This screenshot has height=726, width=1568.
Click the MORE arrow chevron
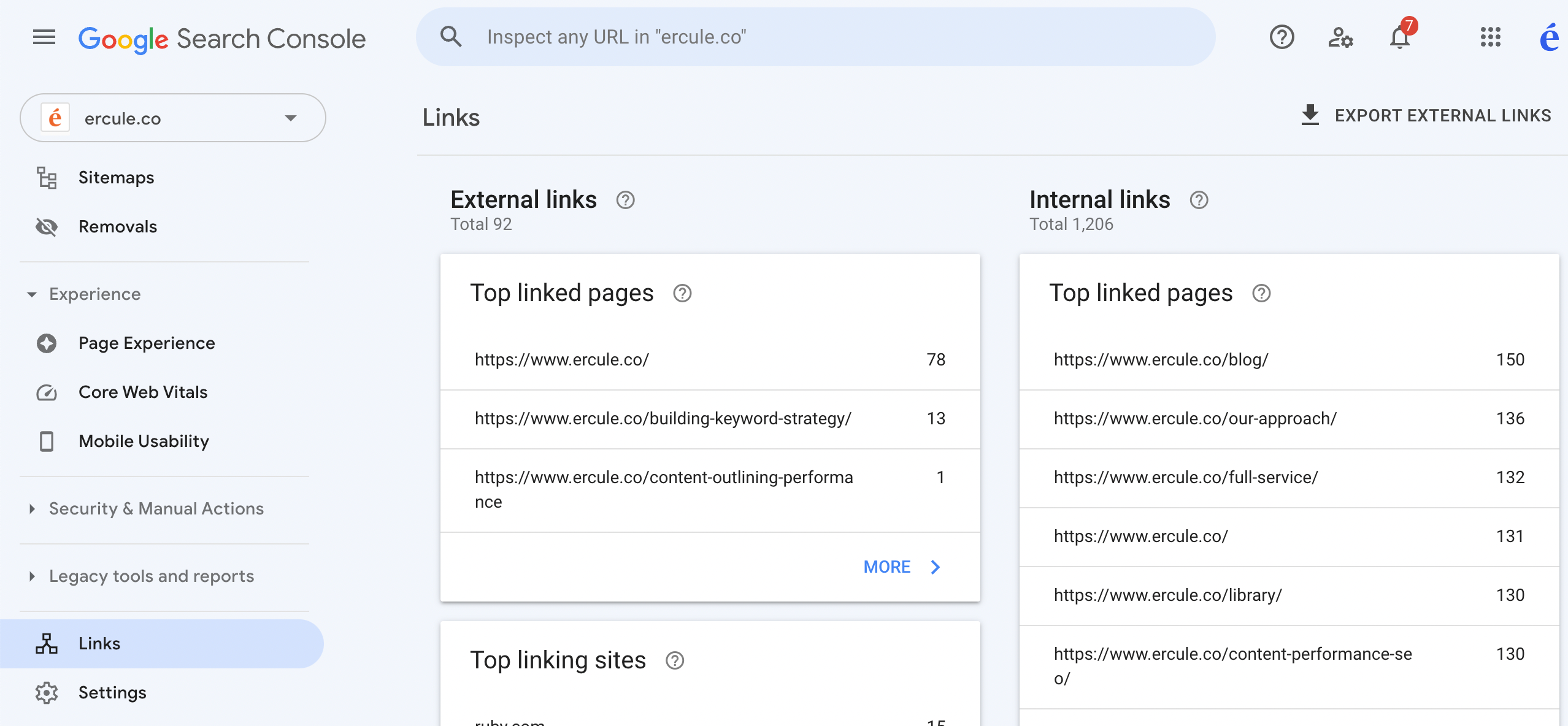pos(935,567)
